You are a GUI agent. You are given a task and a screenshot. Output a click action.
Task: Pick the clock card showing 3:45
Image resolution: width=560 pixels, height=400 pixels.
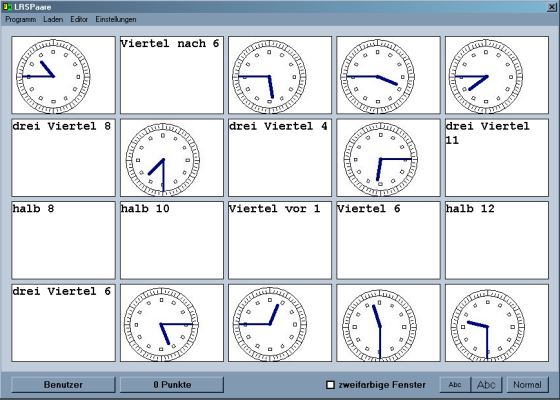[x=388, y=75]
